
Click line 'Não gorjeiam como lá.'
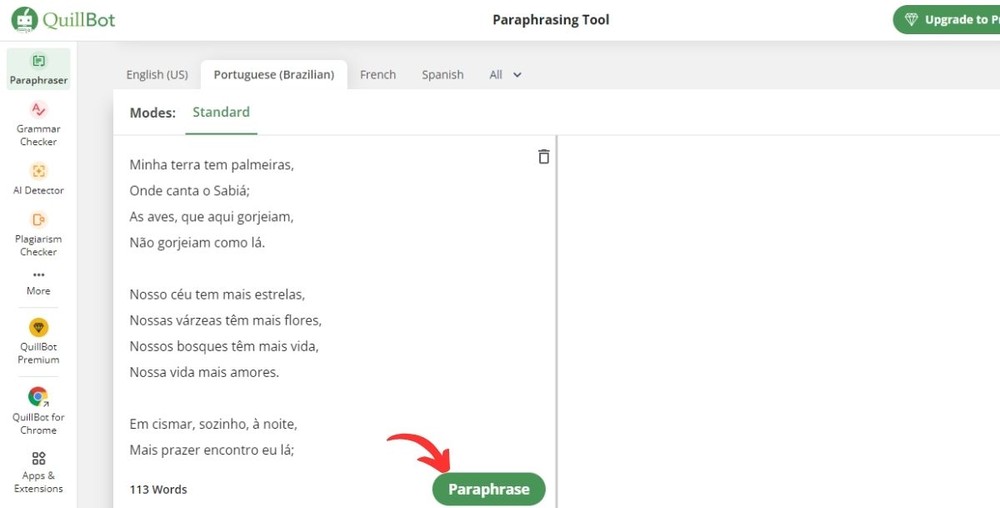196,243
